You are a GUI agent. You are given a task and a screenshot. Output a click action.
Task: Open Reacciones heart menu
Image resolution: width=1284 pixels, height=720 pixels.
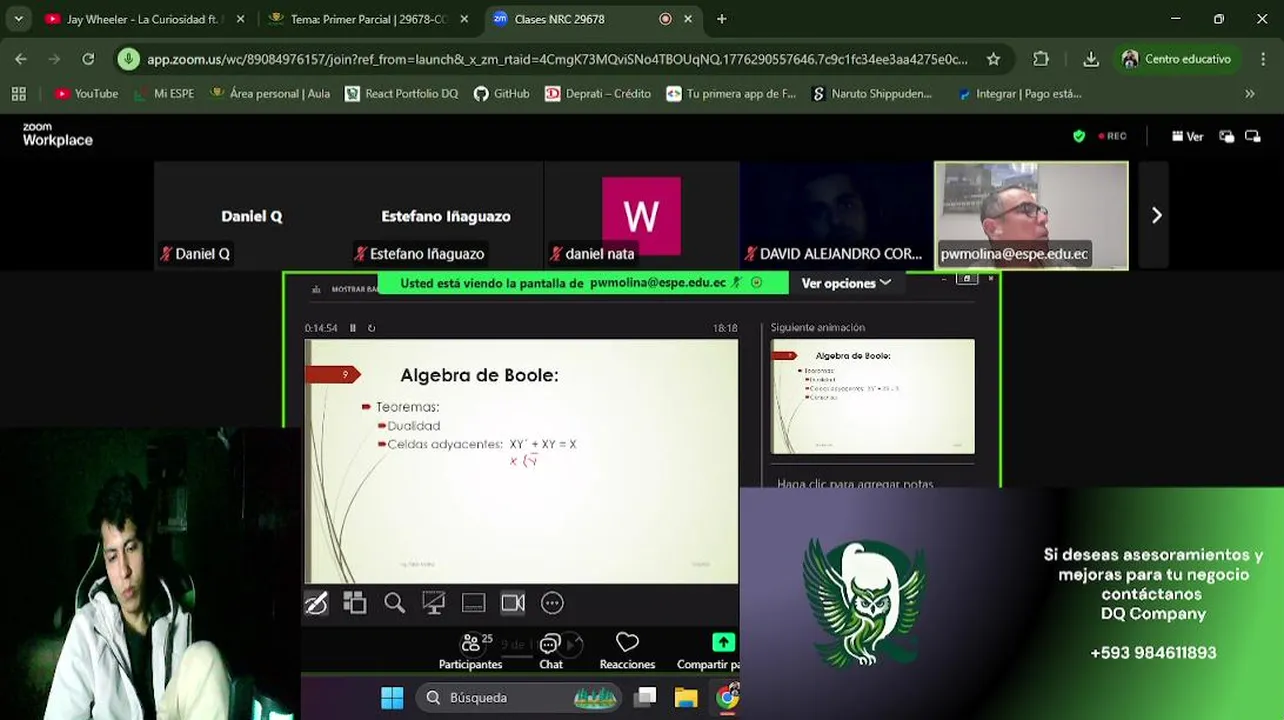click(x=627, y=651)
